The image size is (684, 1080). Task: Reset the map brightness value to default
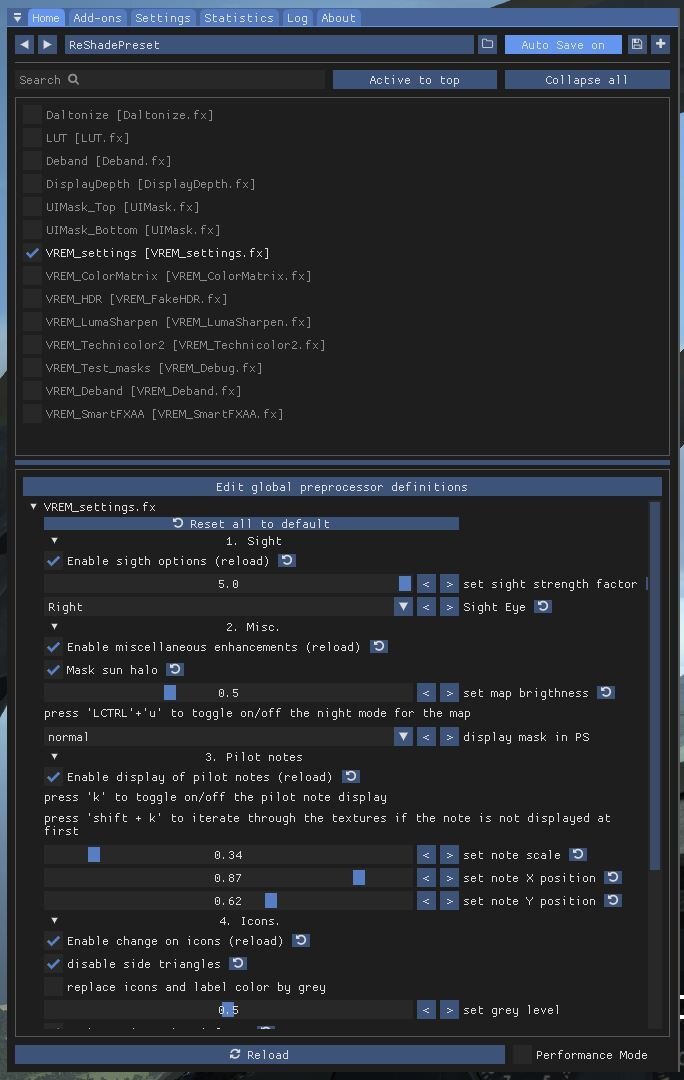[606, 693]
